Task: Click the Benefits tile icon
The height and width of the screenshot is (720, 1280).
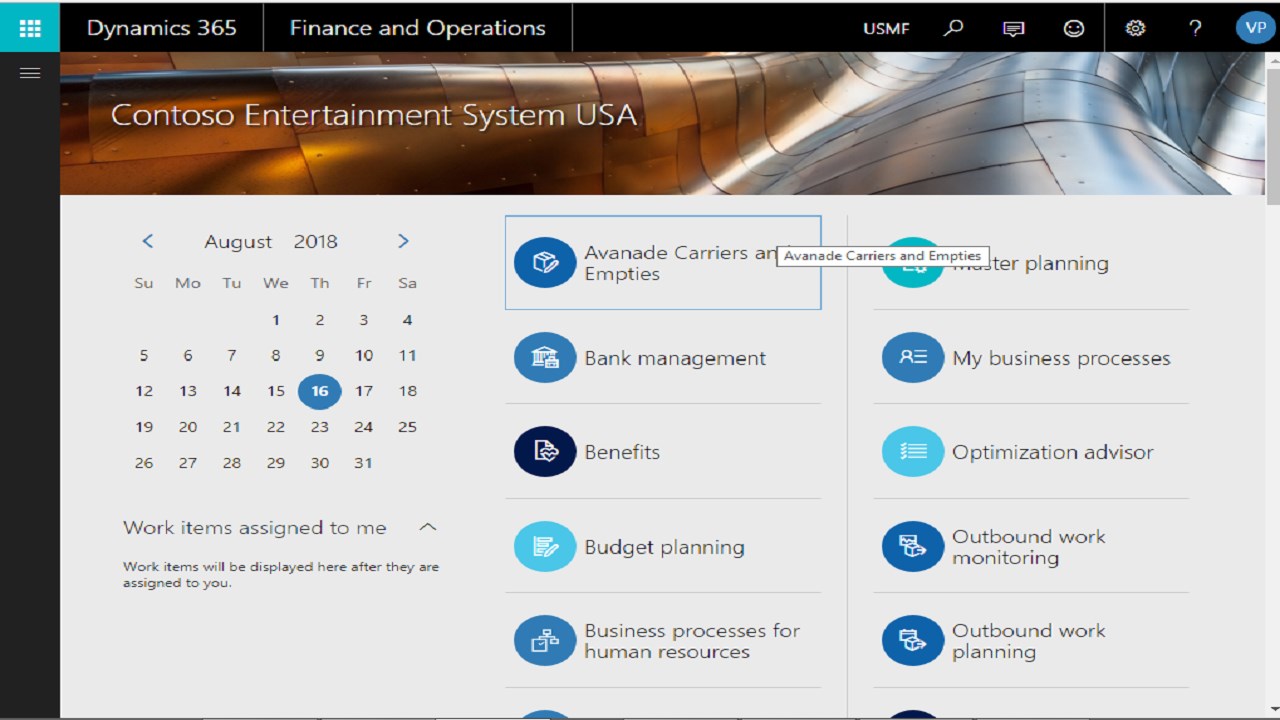Action: tap(545, 452)
